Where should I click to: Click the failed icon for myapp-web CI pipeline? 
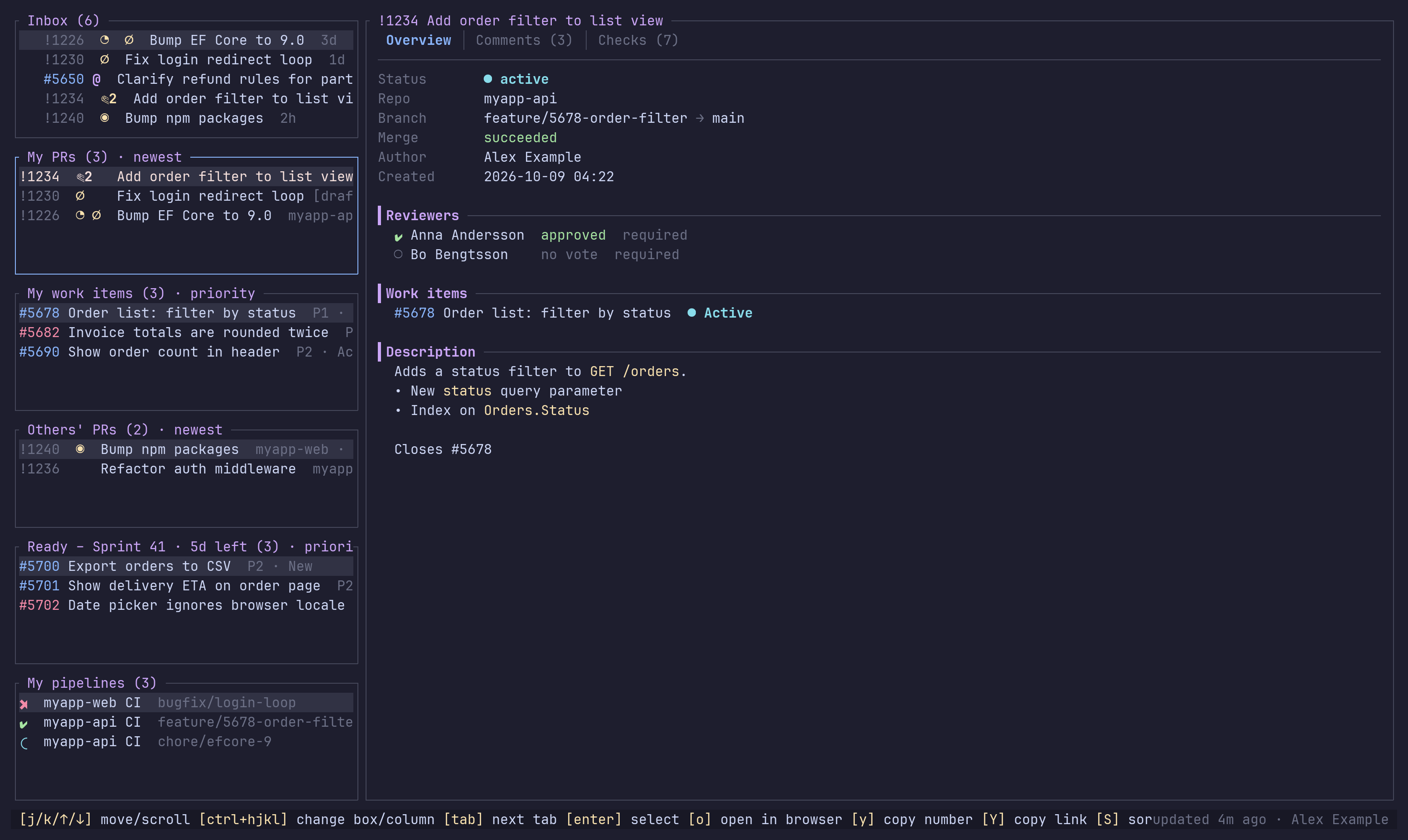(x=24, y=704)
